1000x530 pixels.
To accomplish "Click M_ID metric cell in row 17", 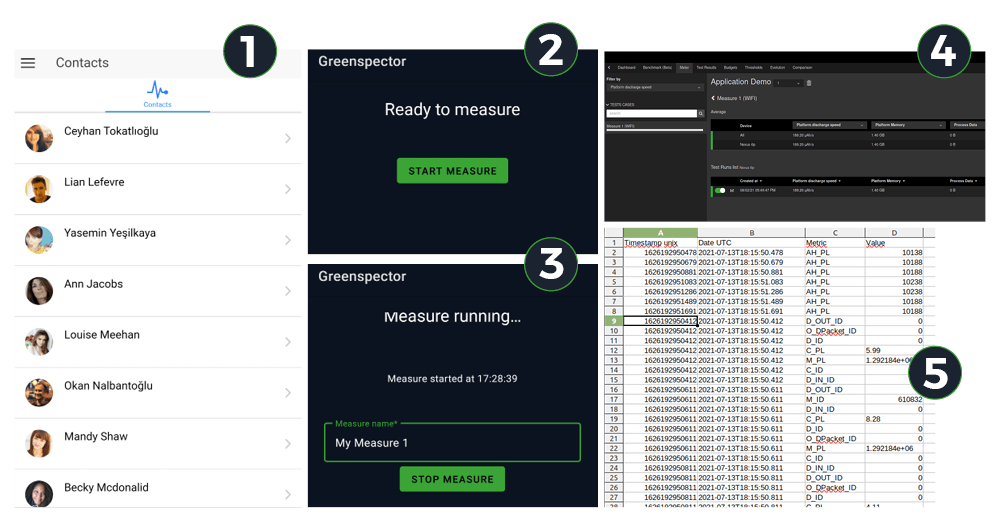I will pos(835,399).
